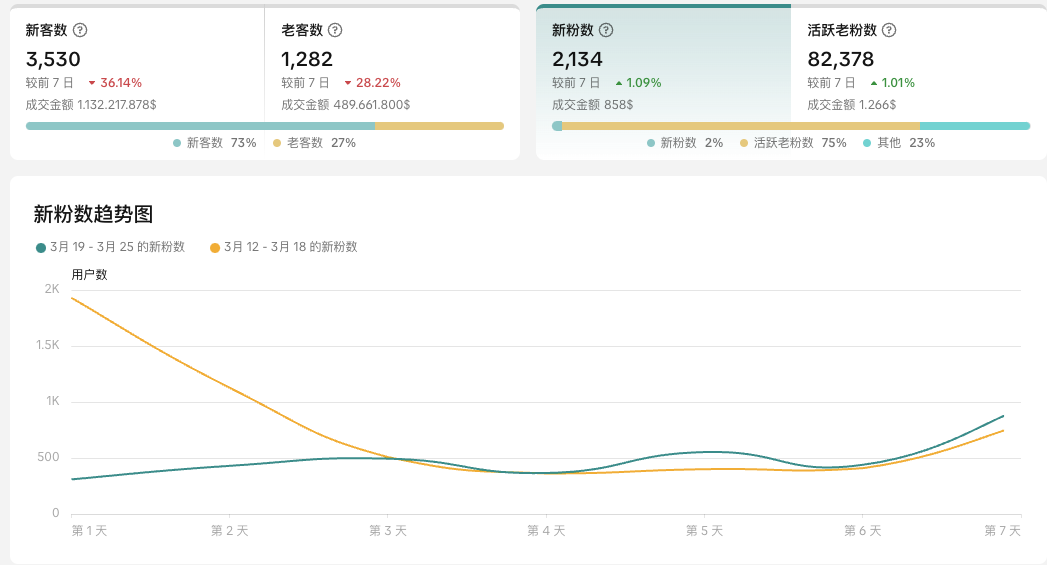The image size is (1047, 565).
Task: Toggle the 3月 12 - 3月 18 series legend
Action: coord(283,247)
